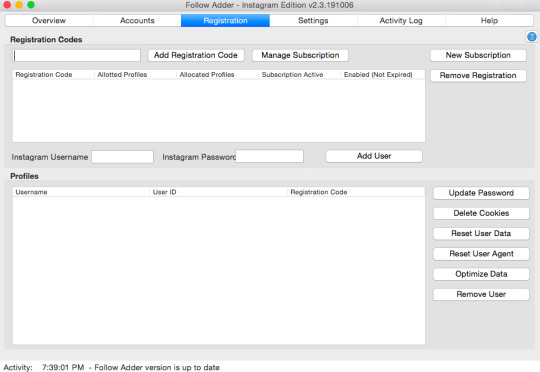The width and height of the screenshot is (540, 372).
Task: Click the Add User button
Action: 374,156
